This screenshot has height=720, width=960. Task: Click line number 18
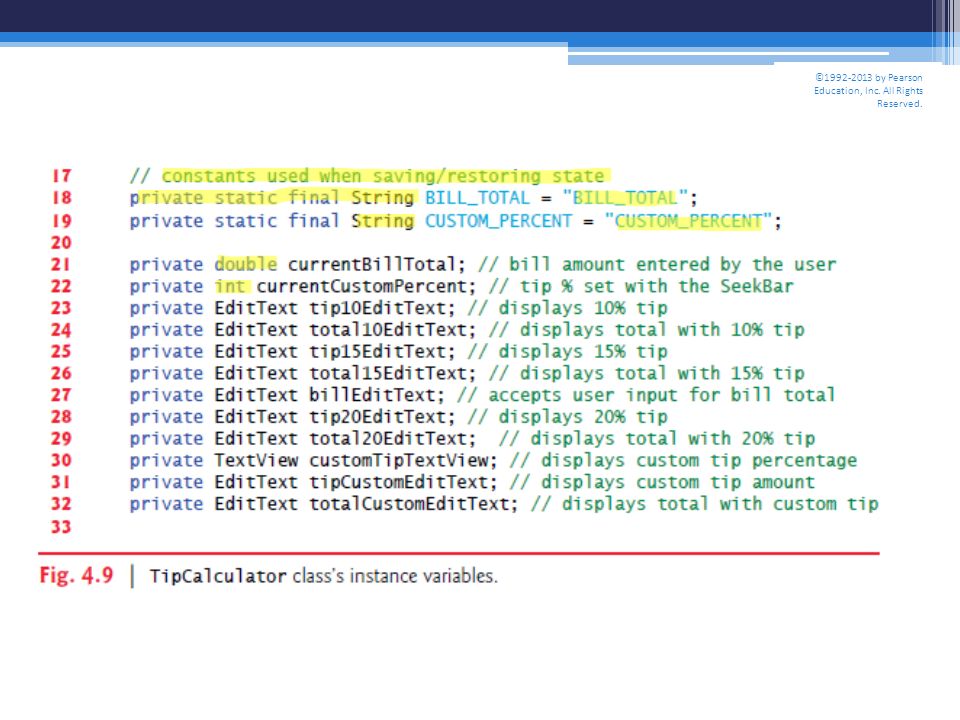61,198
